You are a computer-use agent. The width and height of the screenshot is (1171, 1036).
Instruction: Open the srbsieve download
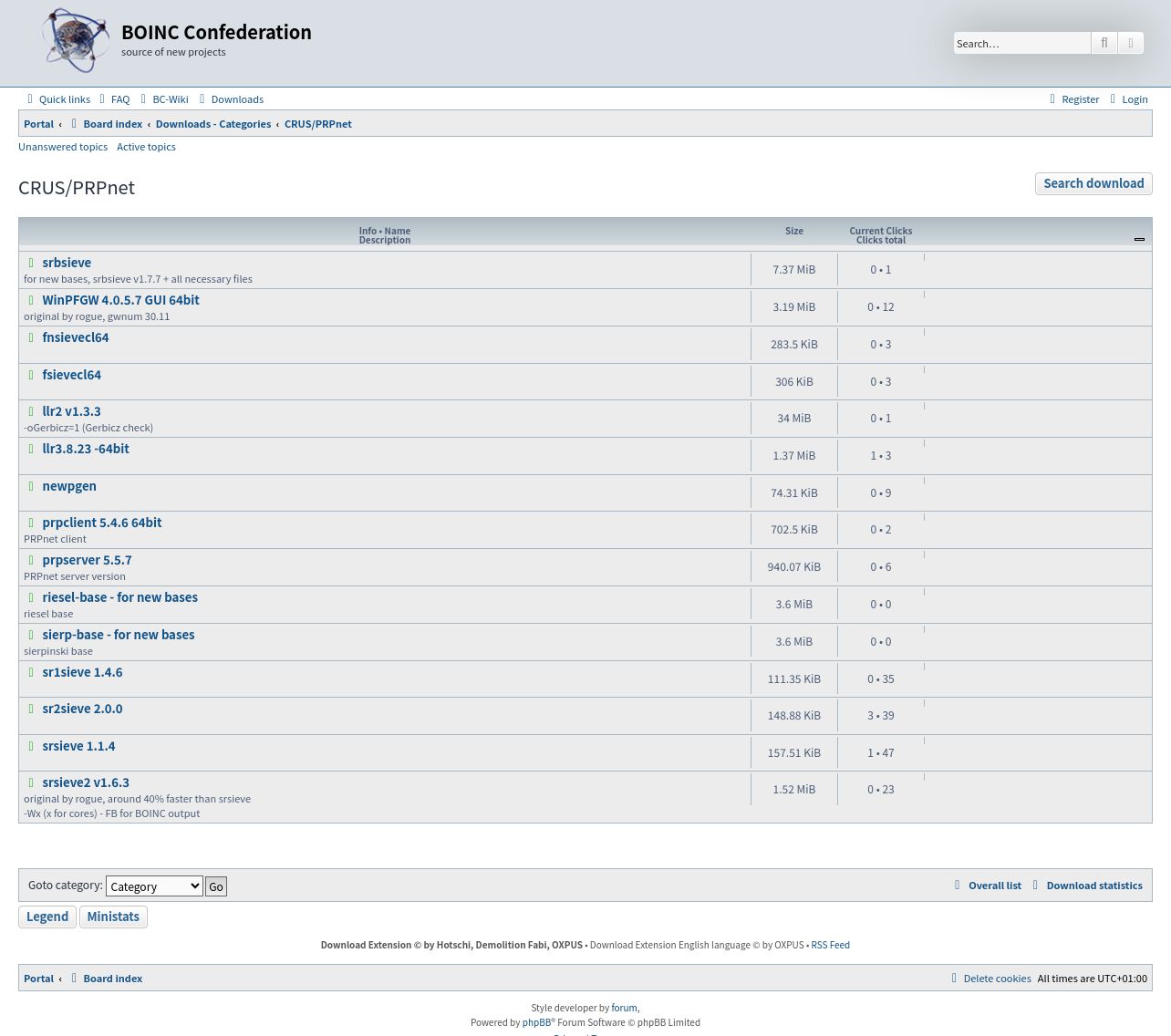tap(67, 263)
